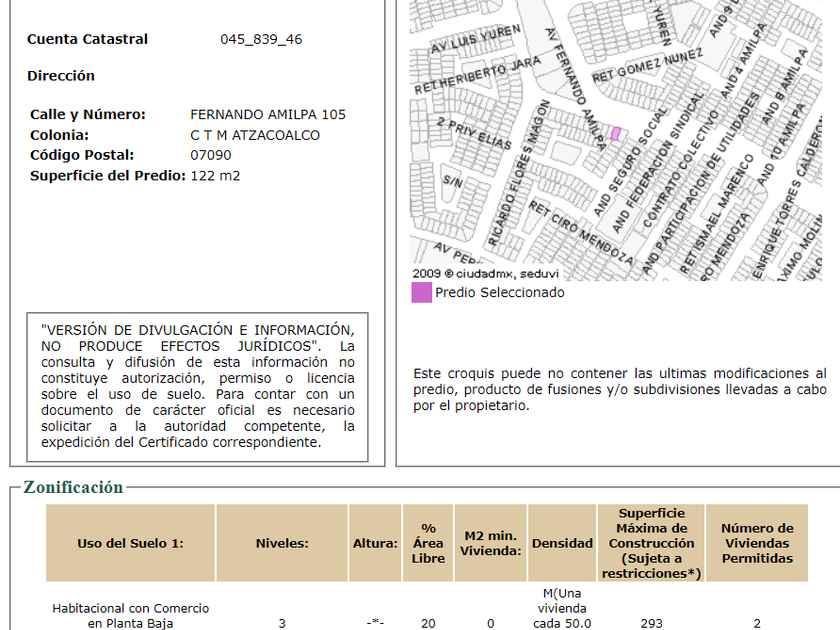Click 'RET CIRO MENDOZA' street label on map
This screenshot has width=840, height=630.
click(581, 232)
